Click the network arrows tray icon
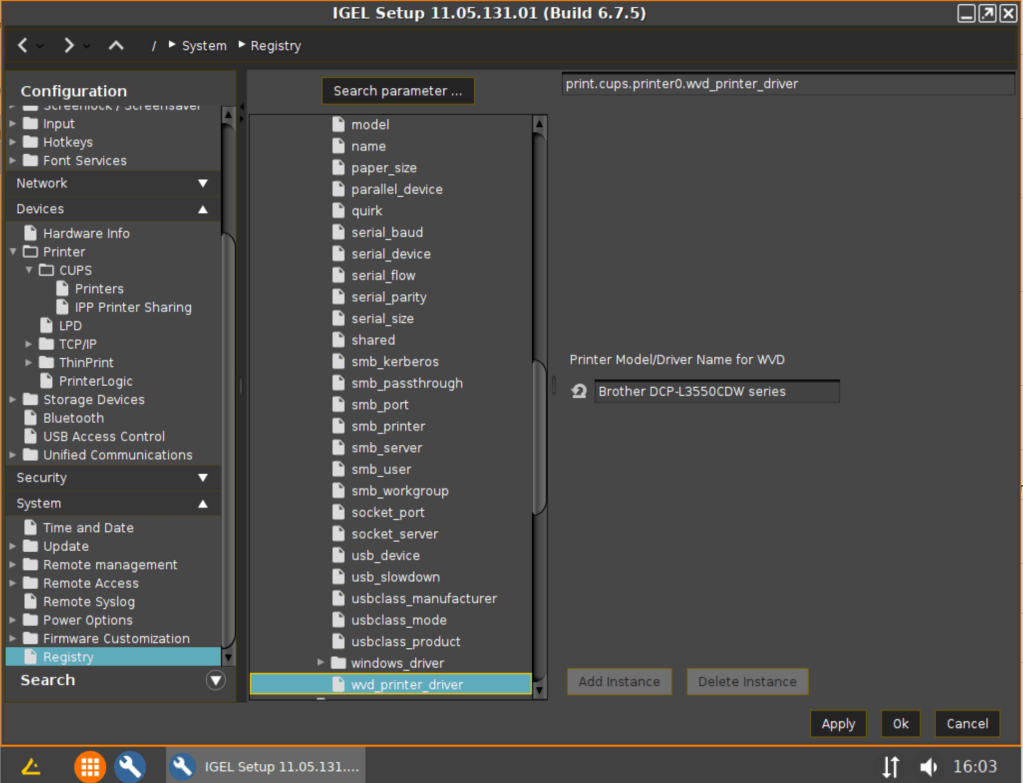The width and height of the screenshot is (1023, 783). pos(890,767)
